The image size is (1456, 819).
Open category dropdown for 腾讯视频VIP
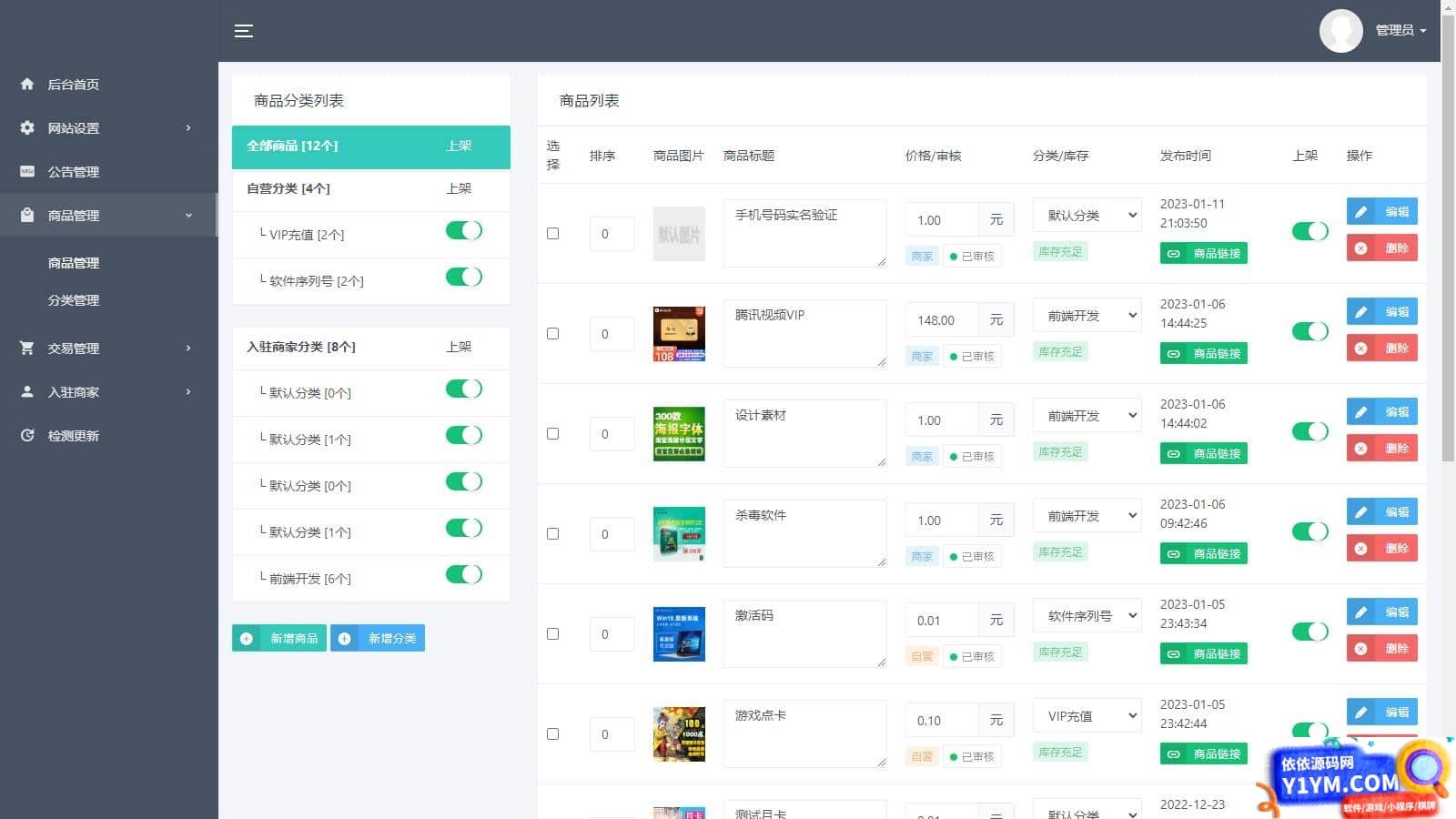1087,316
